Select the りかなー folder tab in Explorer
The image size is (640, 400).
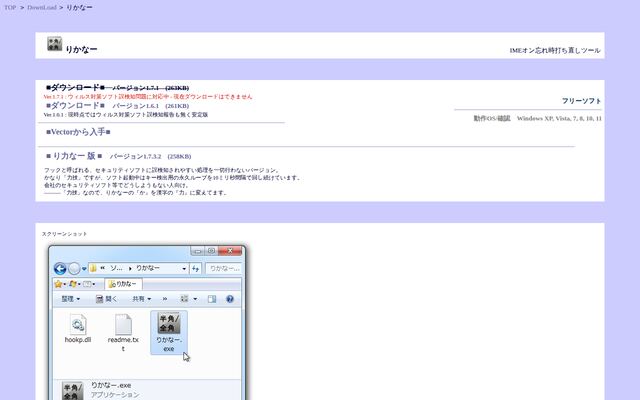(123, 284)
